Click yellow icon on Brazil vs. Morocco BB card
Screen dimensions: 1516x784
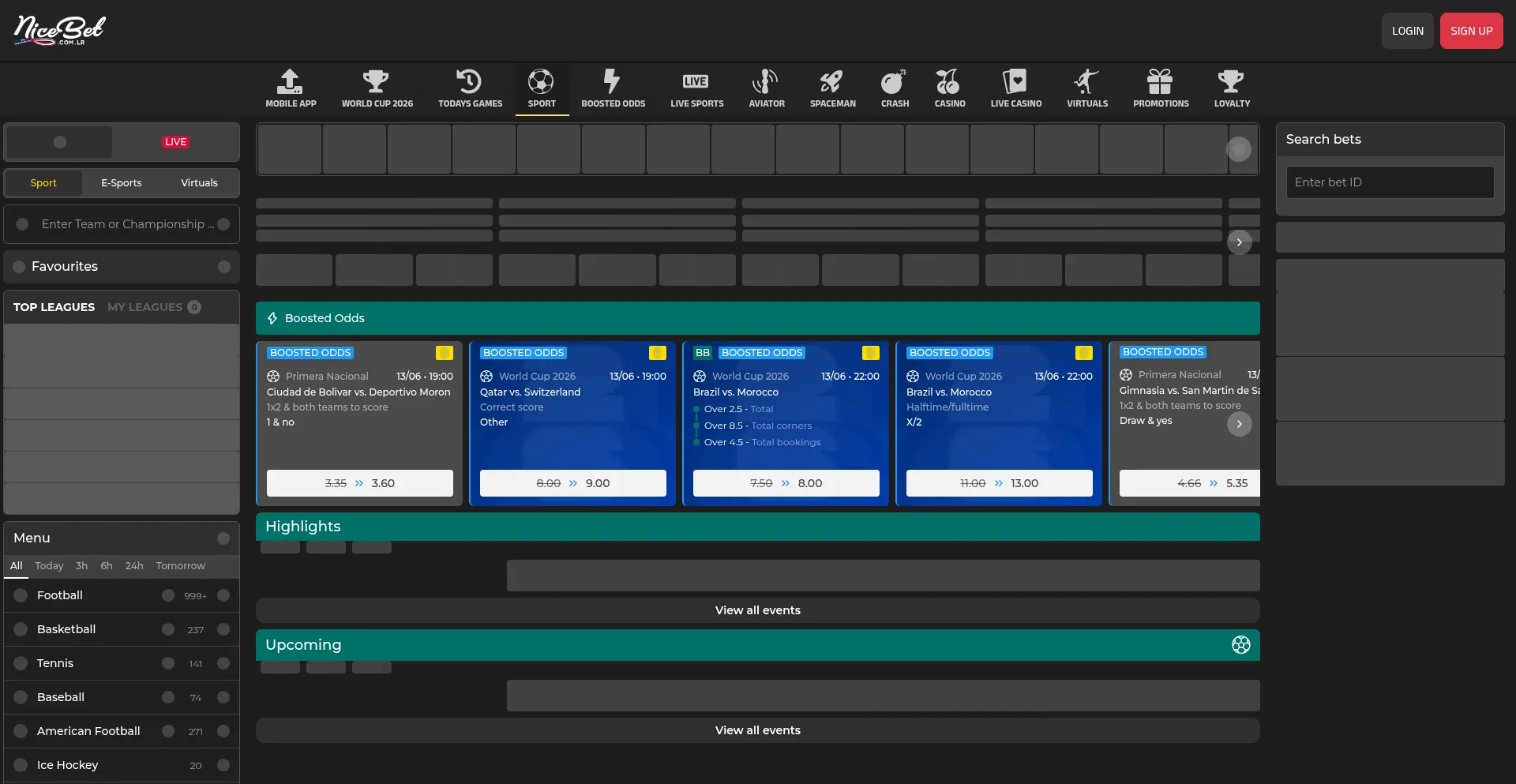[x=871, y=353]
